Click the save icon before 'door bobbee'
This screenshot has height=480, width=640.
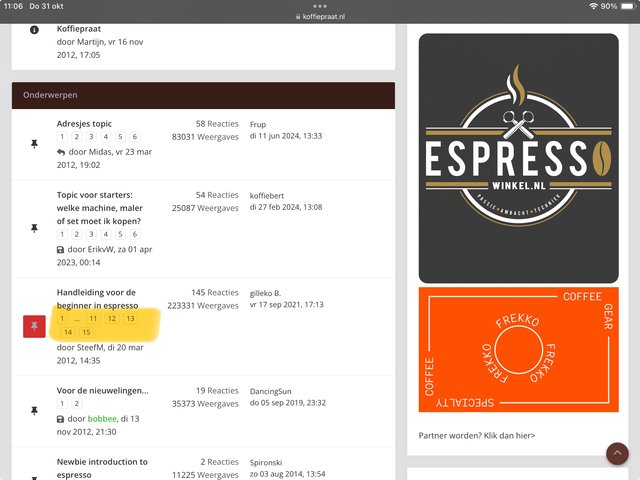pos(60,419)
